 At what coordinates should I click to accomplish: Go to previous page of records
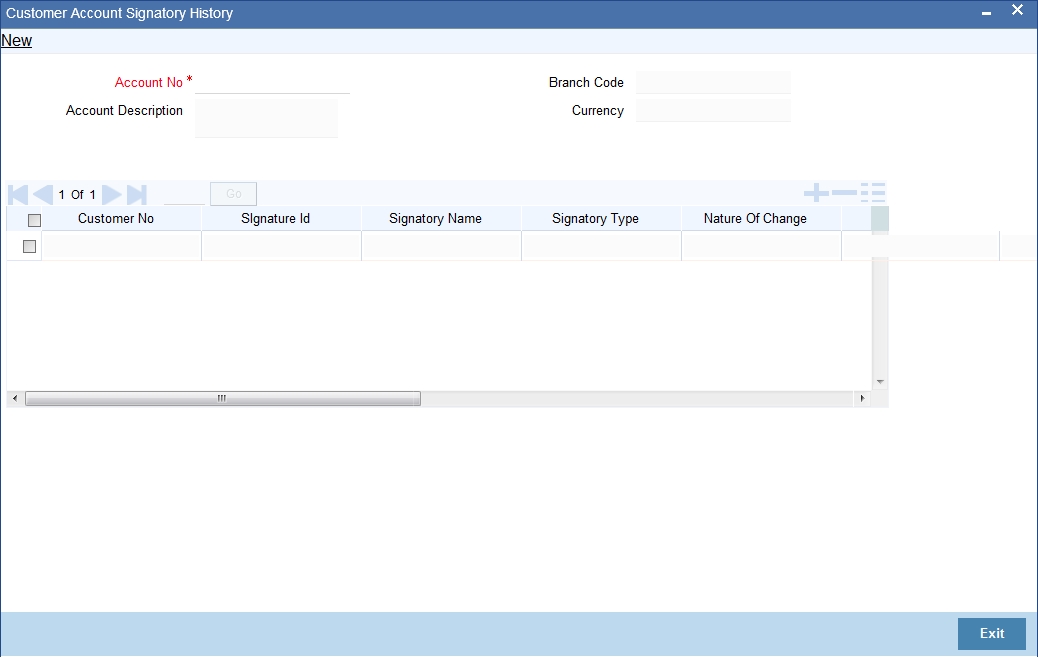click(43, 195)
